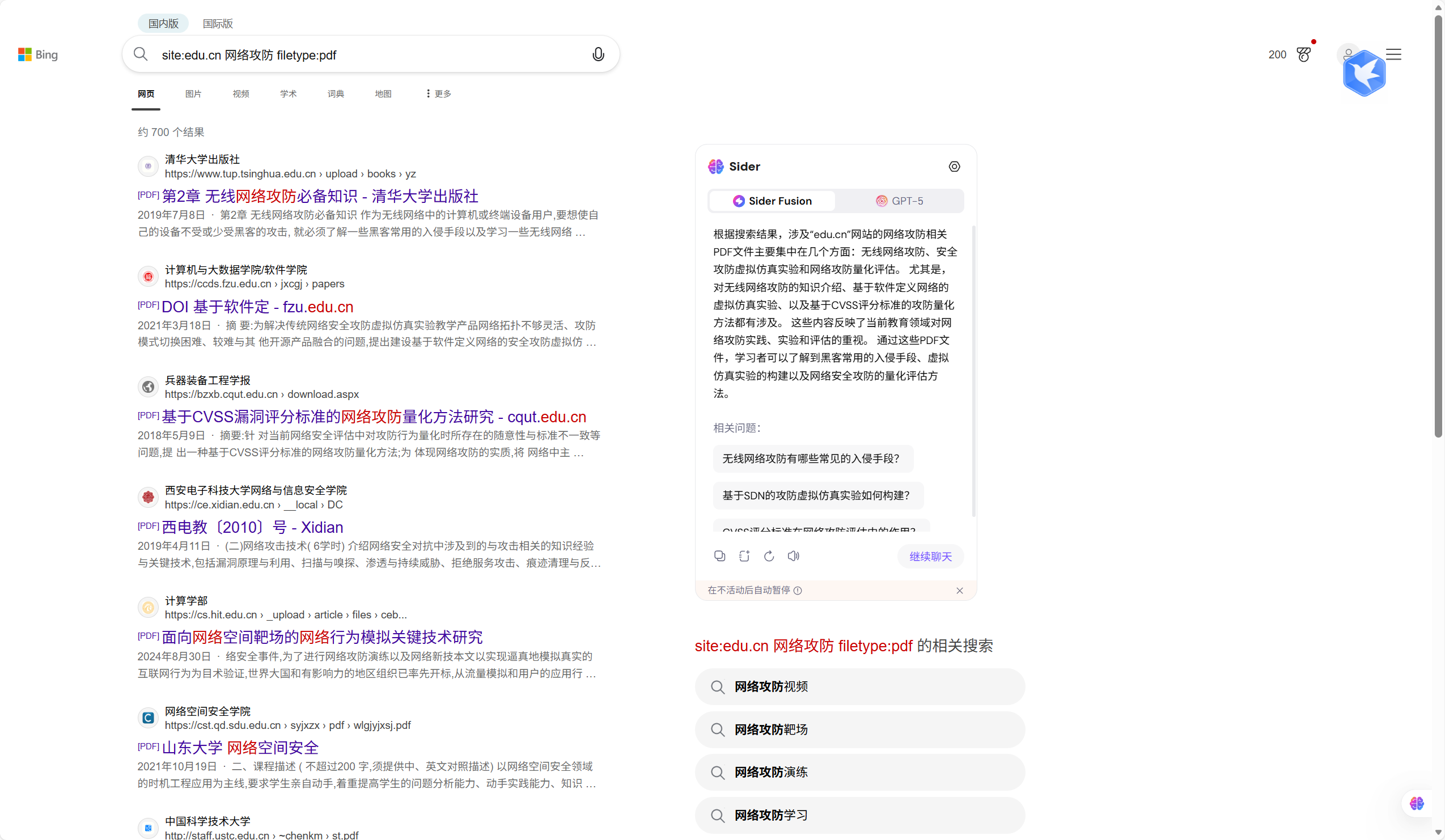The height and width of the screenshot is (840, 1445).
Task: Open the hamburger menu at top right
Action: click(1394, 54)
